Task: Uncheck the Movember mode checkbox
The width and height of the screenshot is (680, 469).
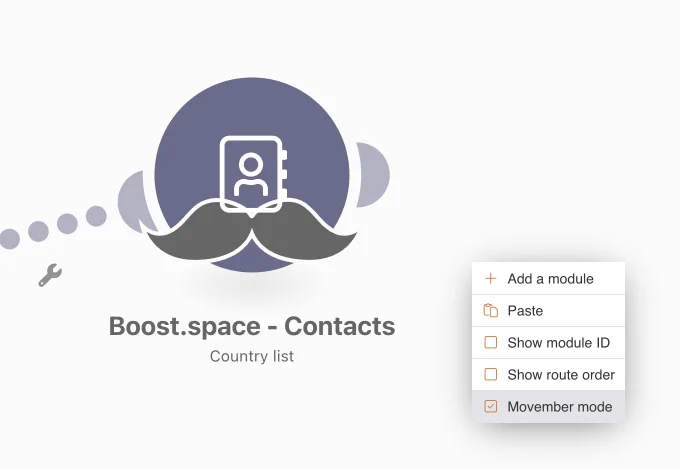Action: [x=490, y=407]
